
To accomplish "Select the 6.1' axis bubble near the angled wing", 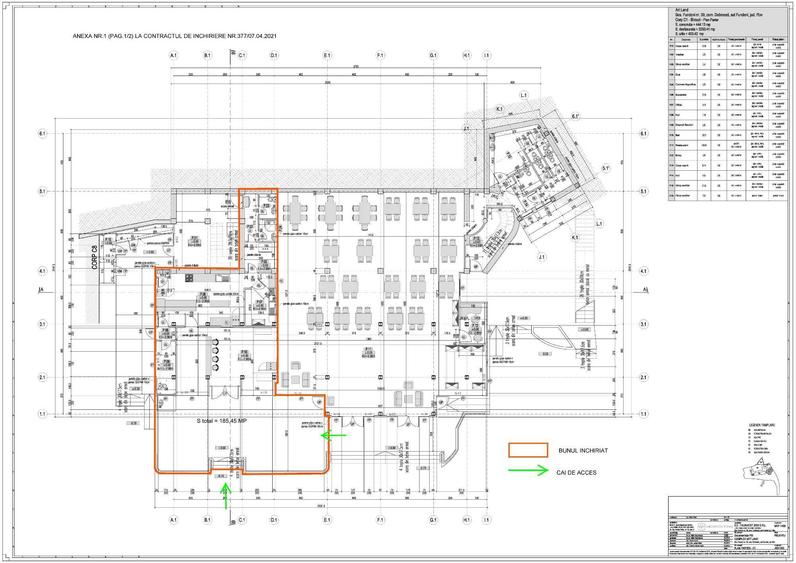I will click(576, 116).
